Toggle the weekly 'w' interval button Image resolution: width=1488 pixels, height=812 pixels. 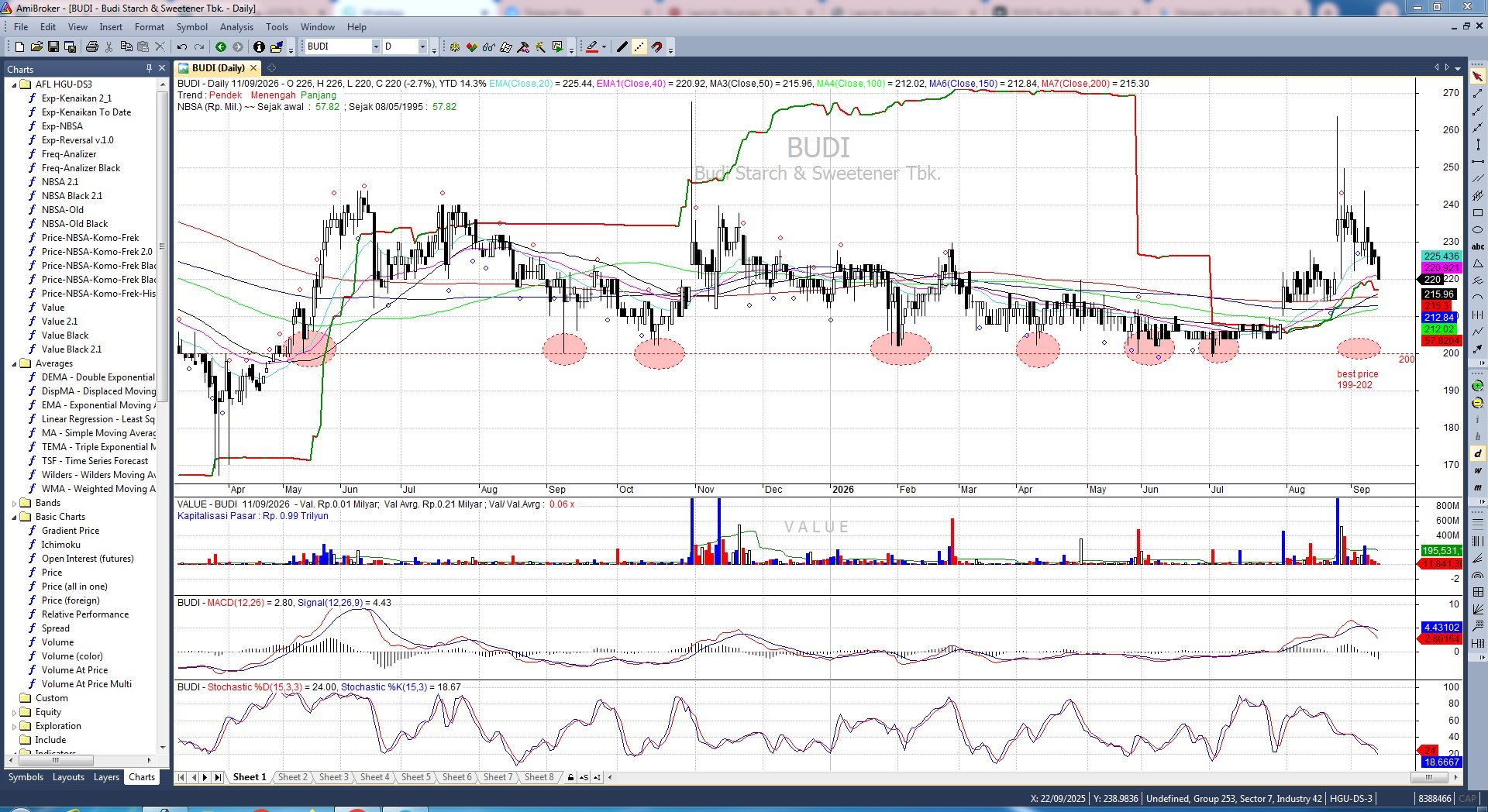click(x=1478, y=470)
